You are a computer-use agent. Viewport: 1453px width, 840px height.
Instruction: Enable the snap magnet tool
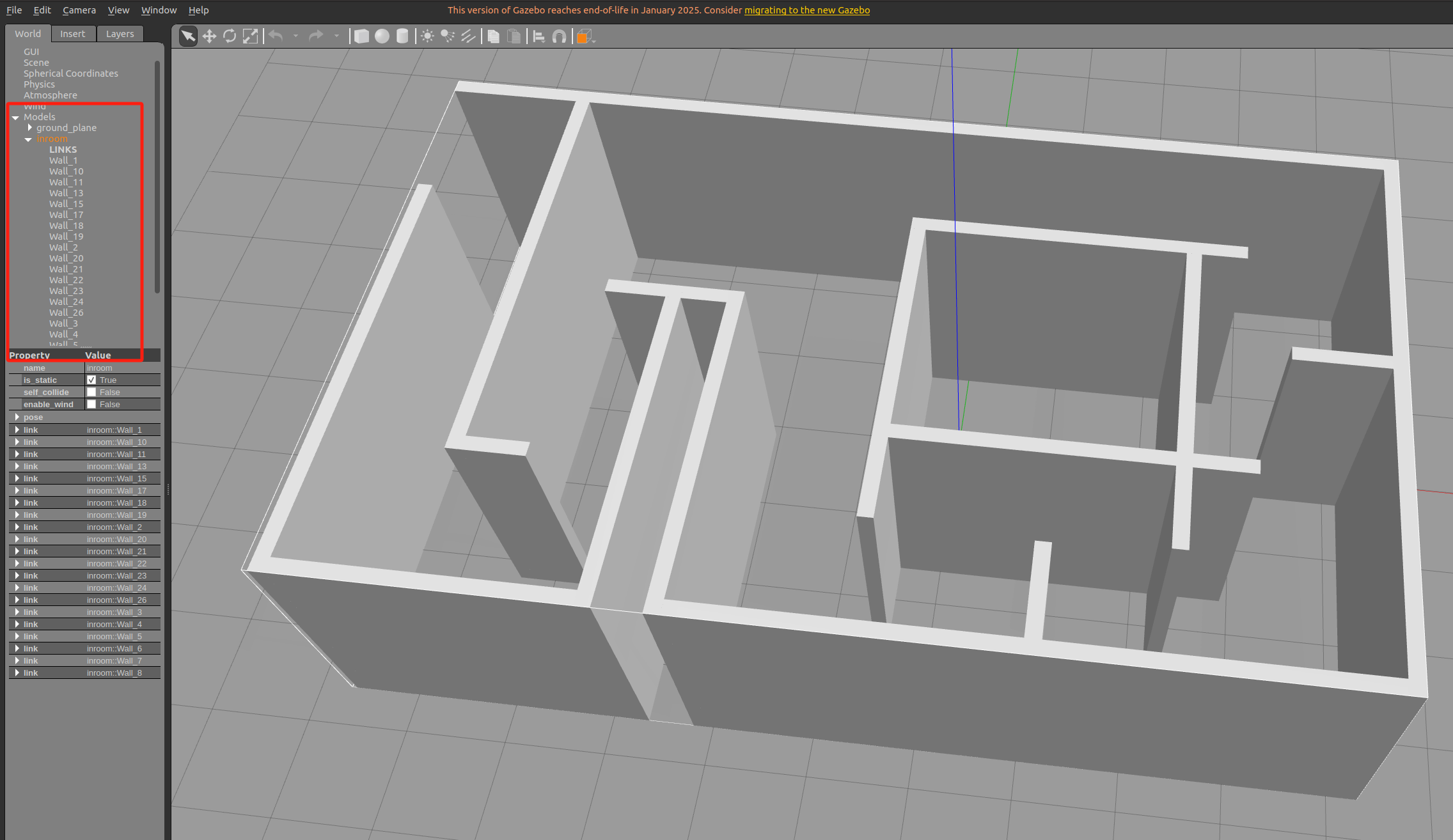[559, 36]
